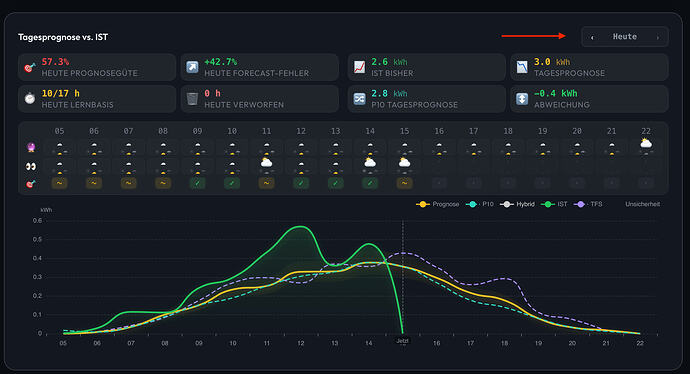Click the 2.6 kWh IST Bisher value
The height and width of the screenshot is (374, 690).
pyautogui.click(x=389, y=62)
